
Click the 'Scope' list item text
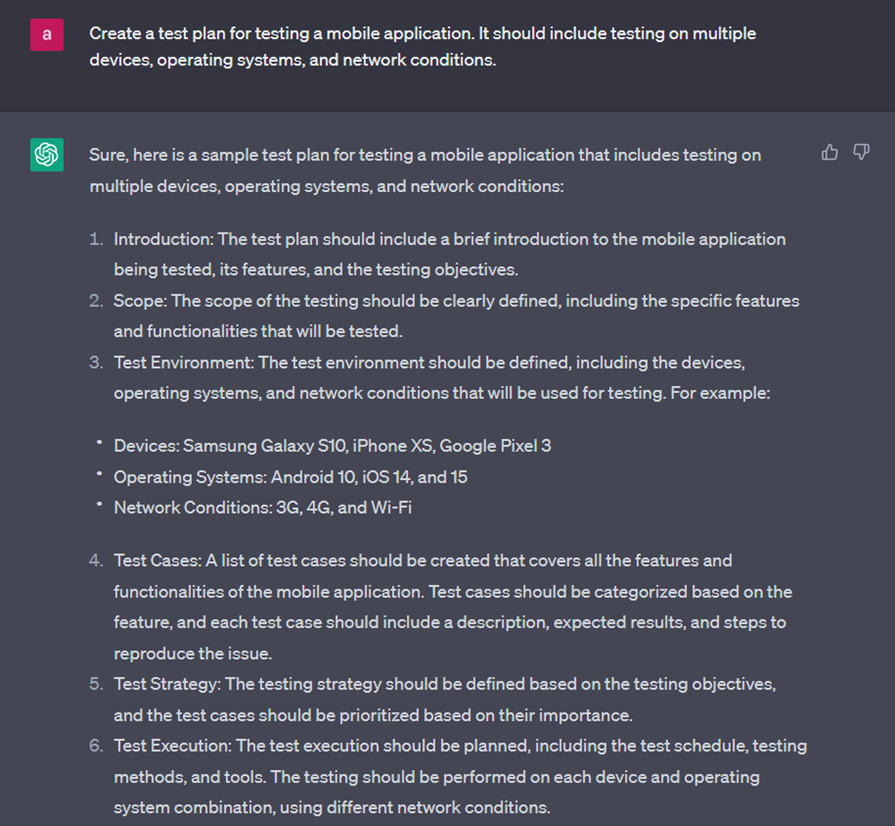tap(456, 316)
